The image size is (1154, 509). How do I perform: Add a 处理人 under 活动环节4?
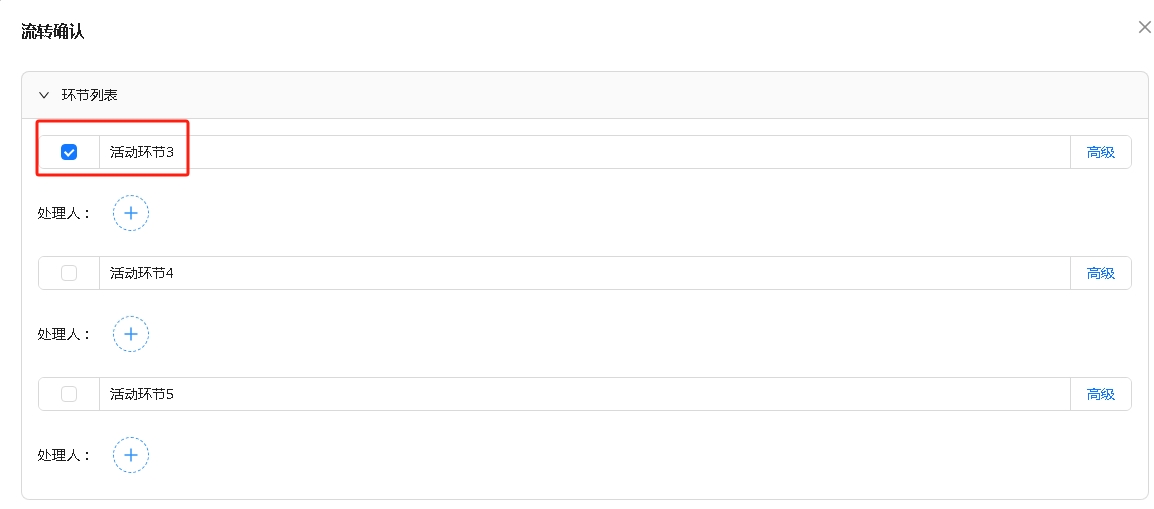click(130, 334)
